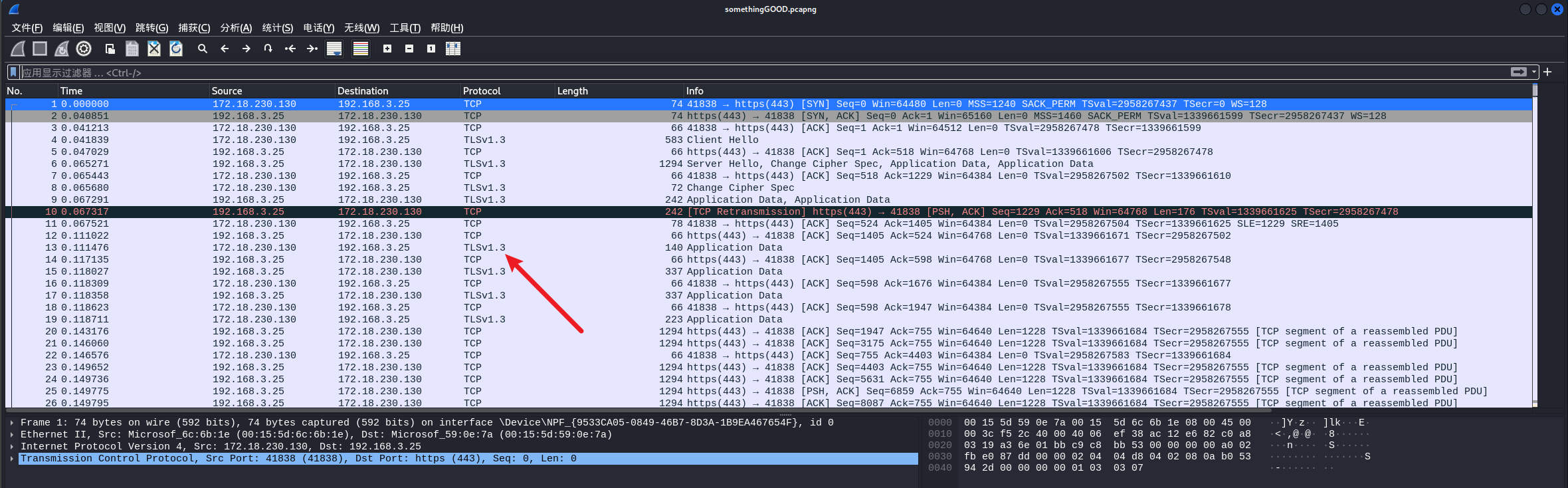The image size is (1568, 488).
Task: Add a display filter button (plus)
Action: pos(1547,72)
